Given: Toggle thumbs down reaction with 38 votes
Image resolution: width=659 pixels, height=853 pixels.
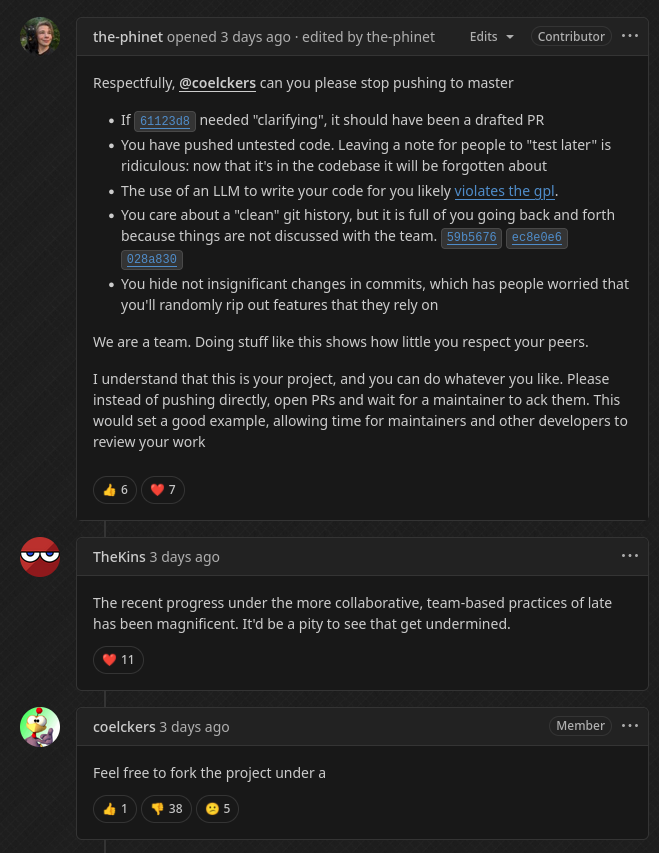Looking at the screenshot, I should pyautogui.click(x=166, y=809).
